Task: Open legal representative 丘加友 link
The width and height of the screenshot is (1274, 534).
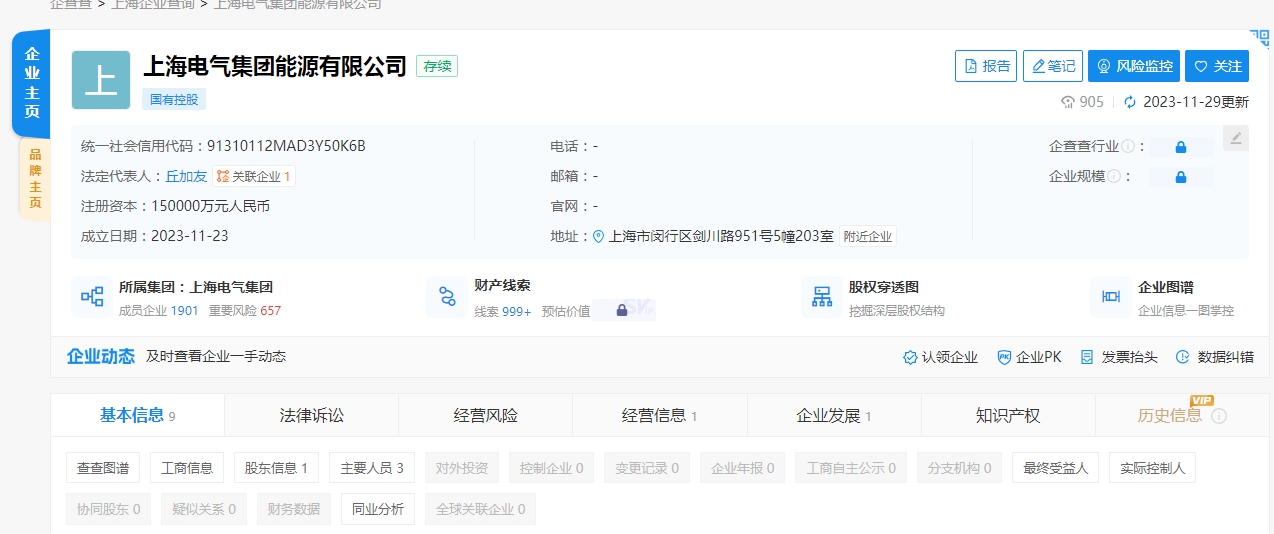Action: click(186, 176)
